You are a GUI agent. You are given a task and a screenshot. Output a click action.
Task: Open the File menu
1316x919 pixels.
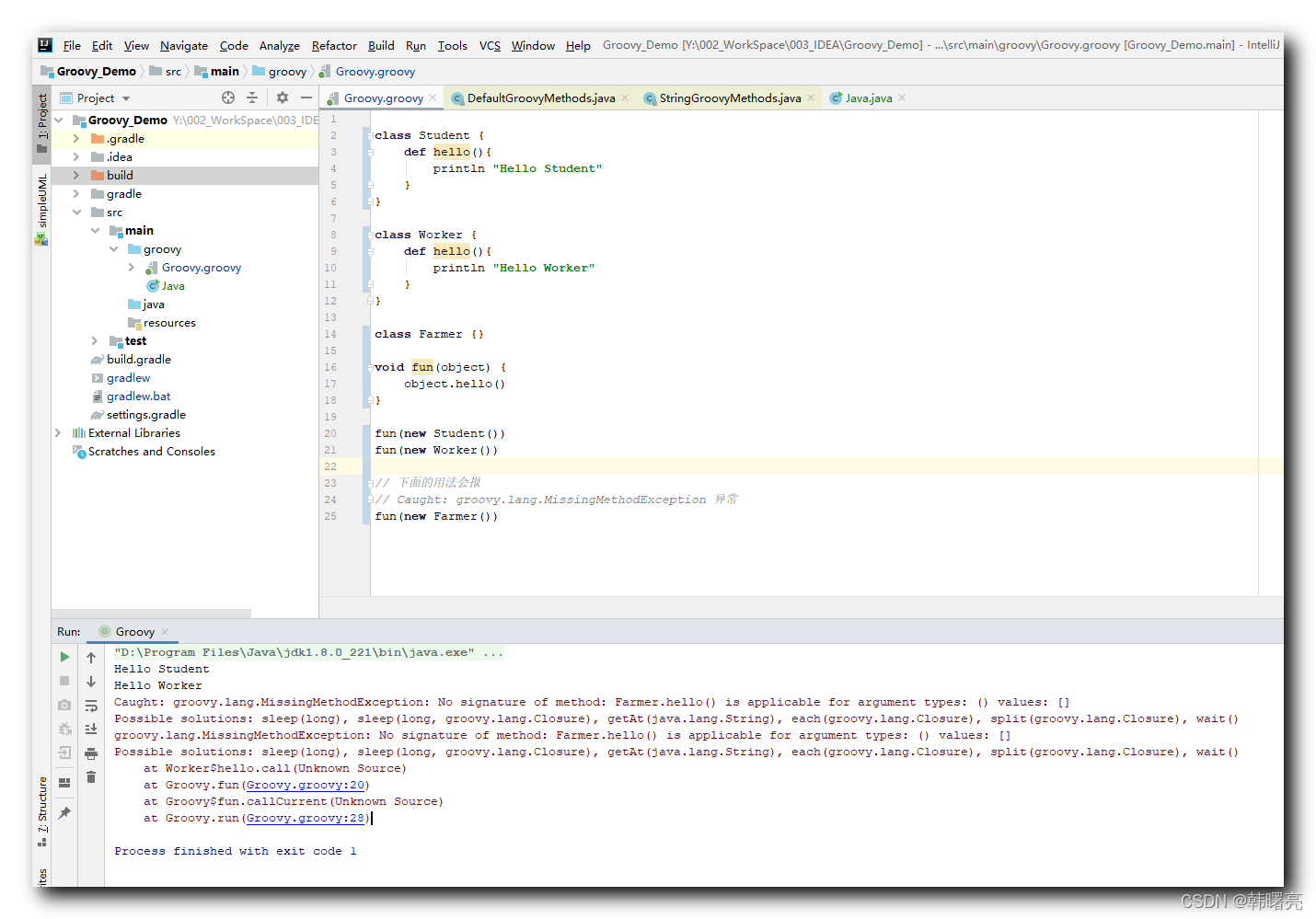point(72,45)
